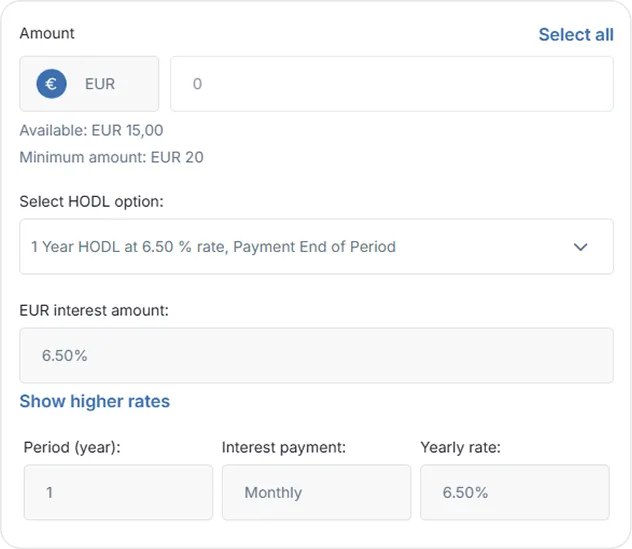
Task: Click the Period (year) field
Action: pyautogui.click(x=118, y=492)
